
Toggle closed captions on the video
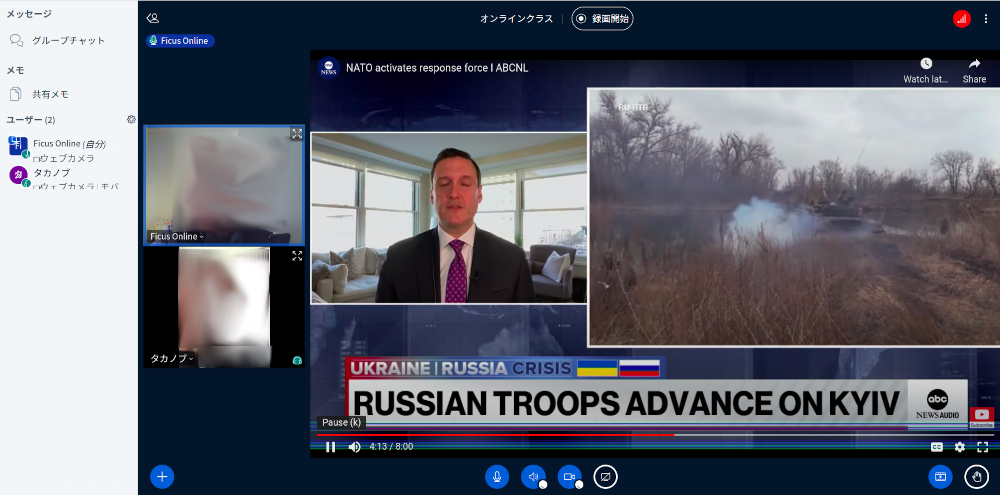(936, 447)
